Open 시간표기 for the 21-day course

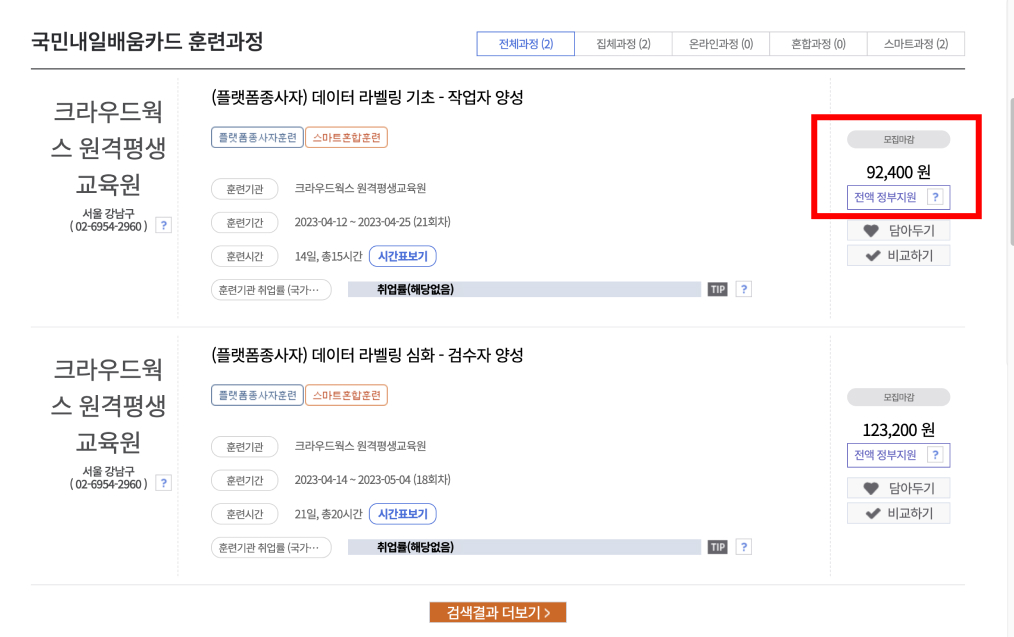(x=404, y=513)
